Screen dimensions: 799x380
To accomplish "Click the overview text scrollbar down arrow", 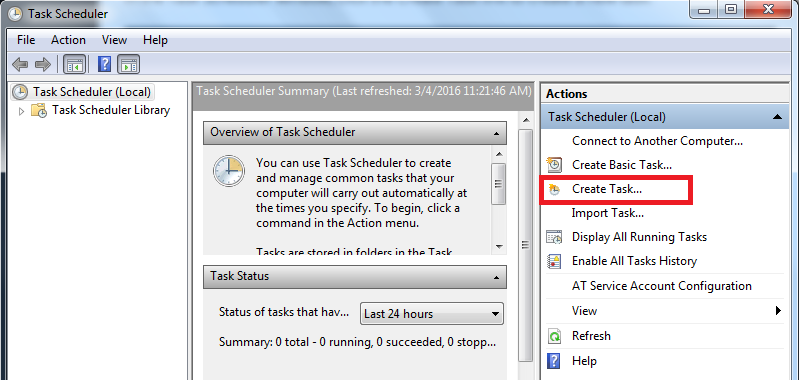I will click(x=499, y=246).
